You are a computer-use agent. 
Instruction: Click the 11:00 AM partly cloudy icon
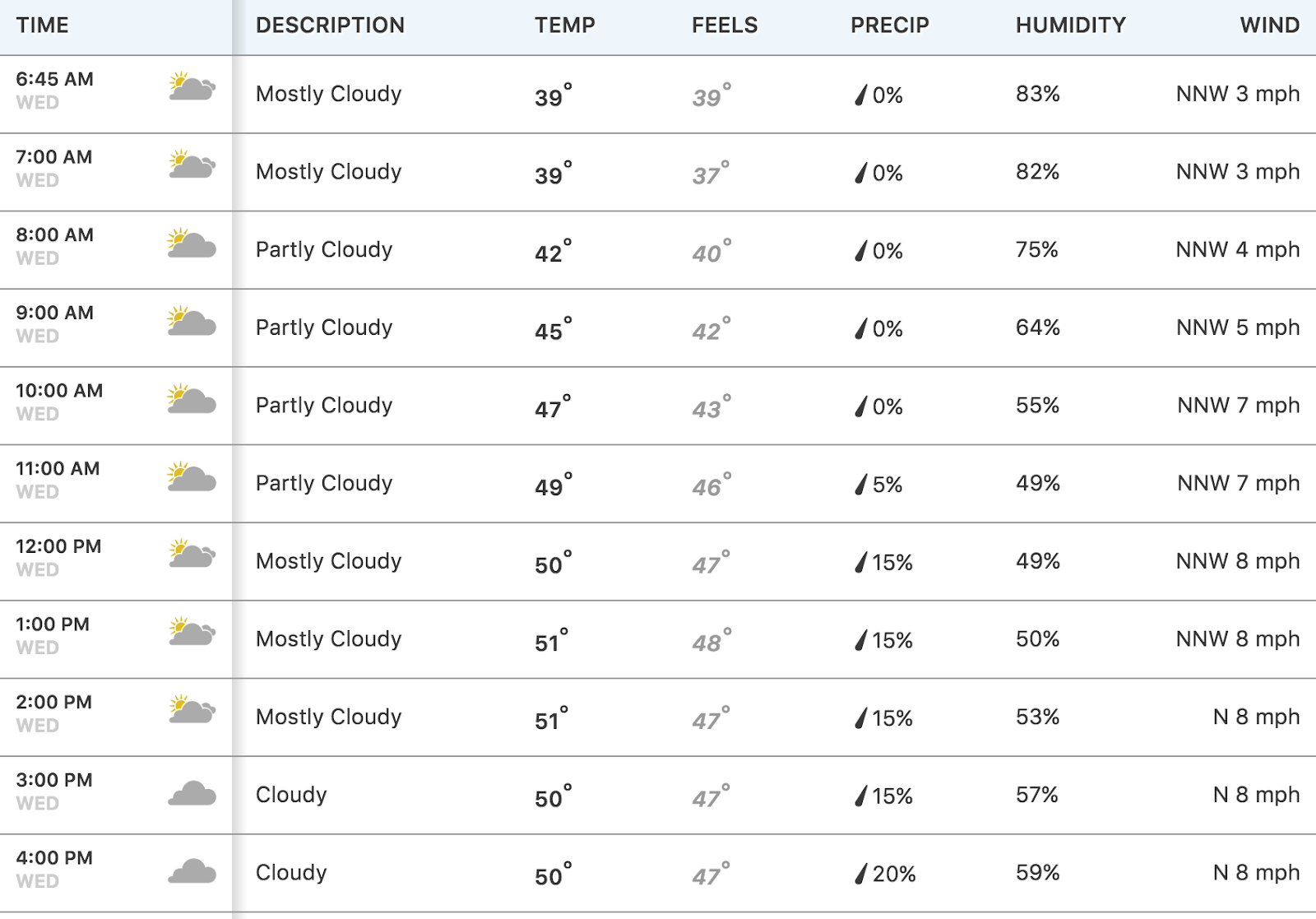tap(192, 476)
